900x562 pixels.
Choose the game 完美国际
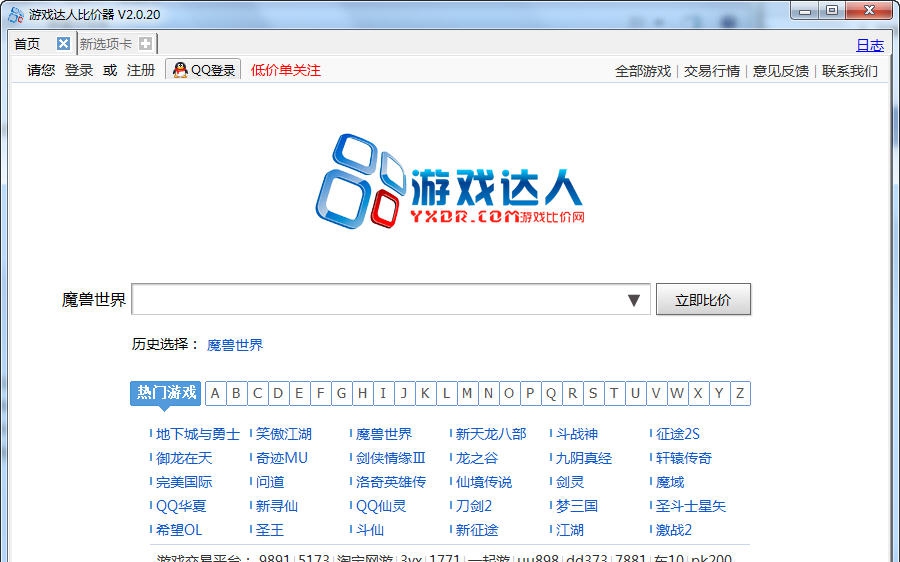184,482
